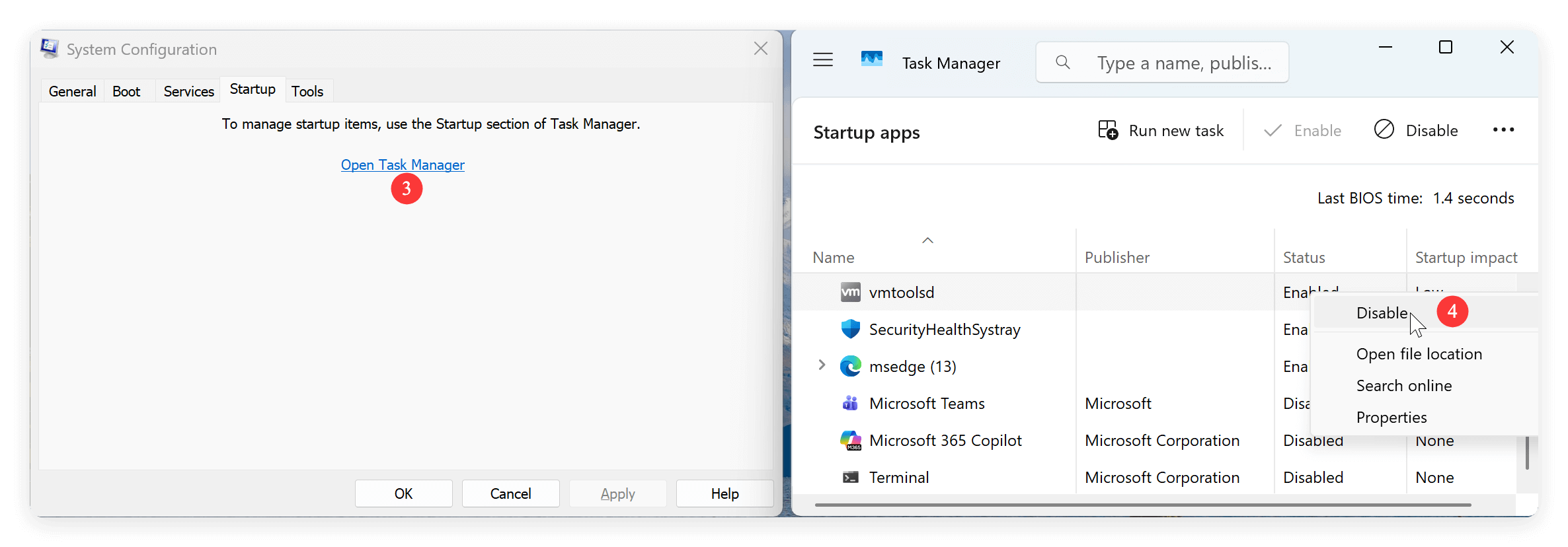Choose Search online in context menu
This screenshot has width=1568, height=547.
[1404, 386]
